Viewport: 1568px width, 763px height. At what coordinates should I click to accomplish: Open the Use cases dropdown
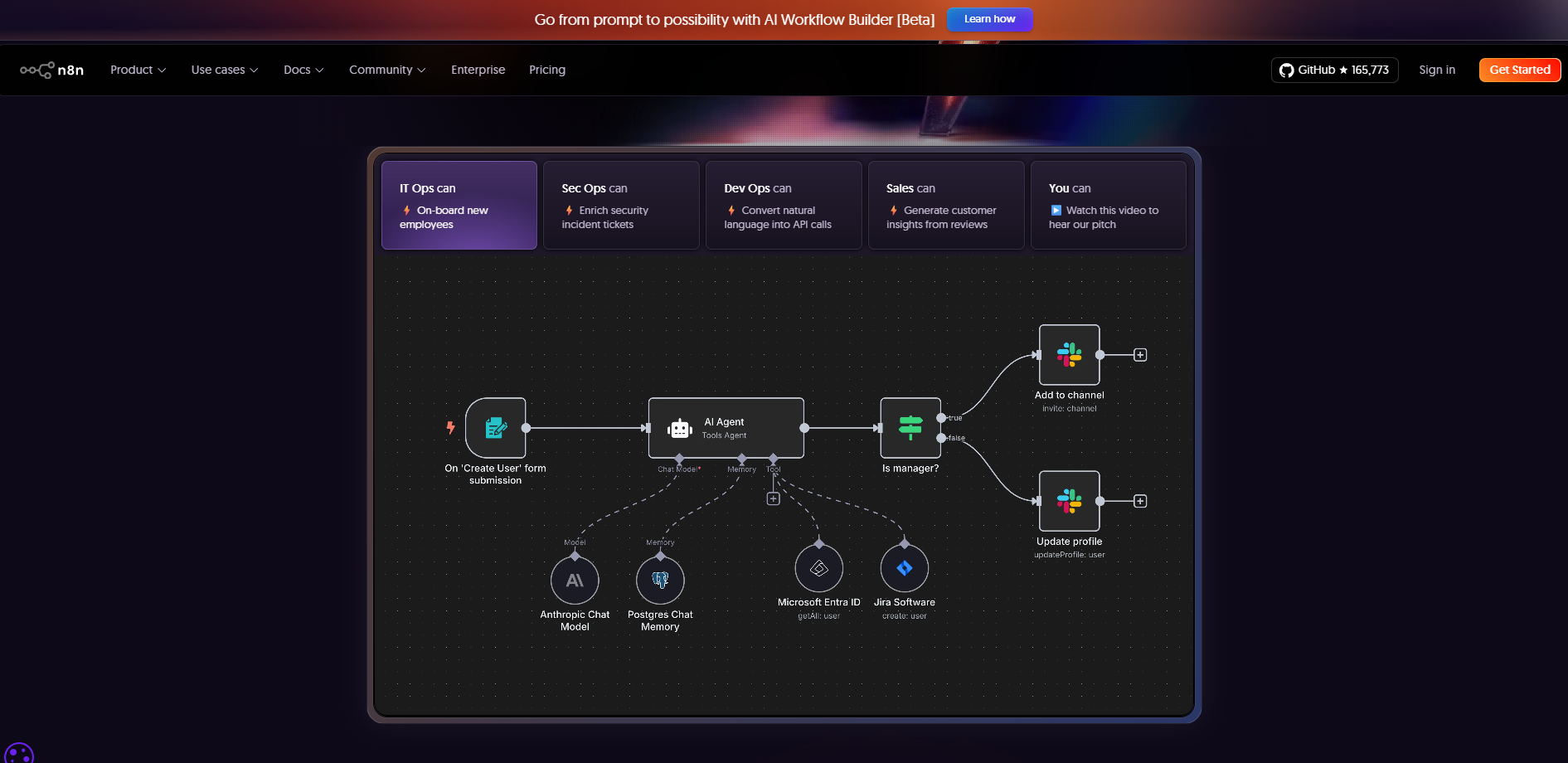click(x=224, y=70)
